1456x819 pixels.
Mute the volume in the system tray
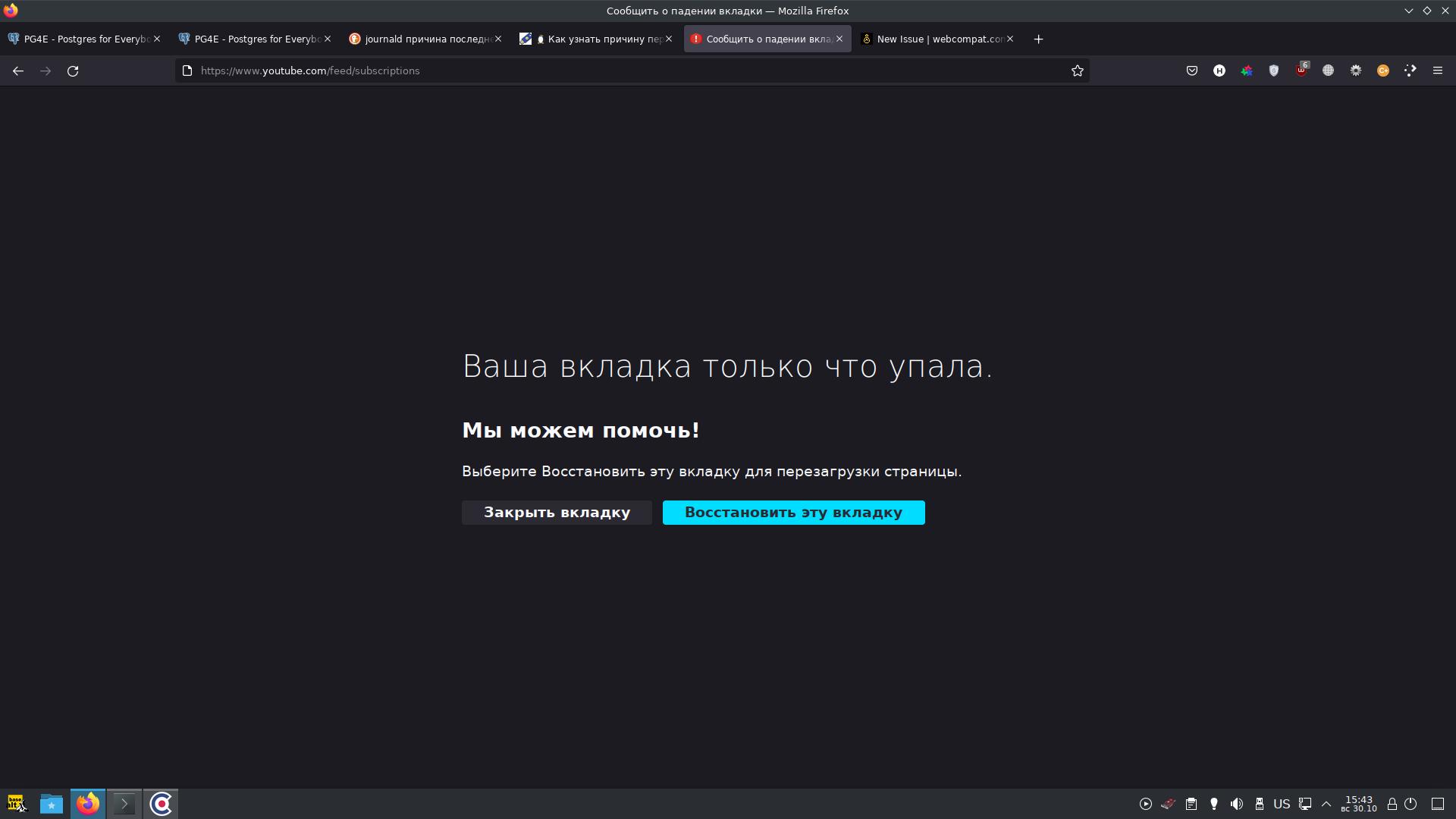(x=1238, y=804)
